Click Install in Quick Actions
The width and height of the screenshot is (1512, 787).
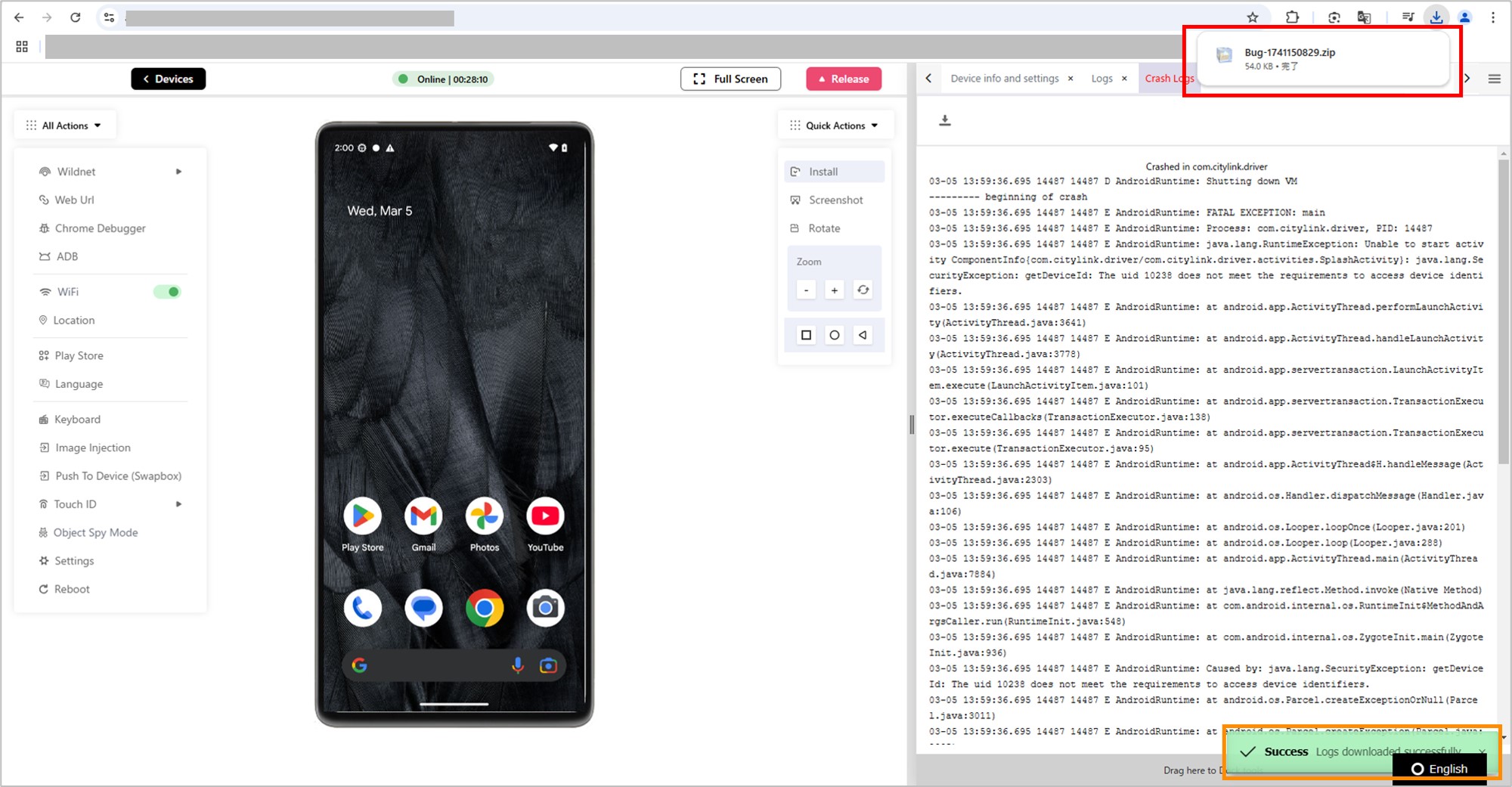(835, 172)
